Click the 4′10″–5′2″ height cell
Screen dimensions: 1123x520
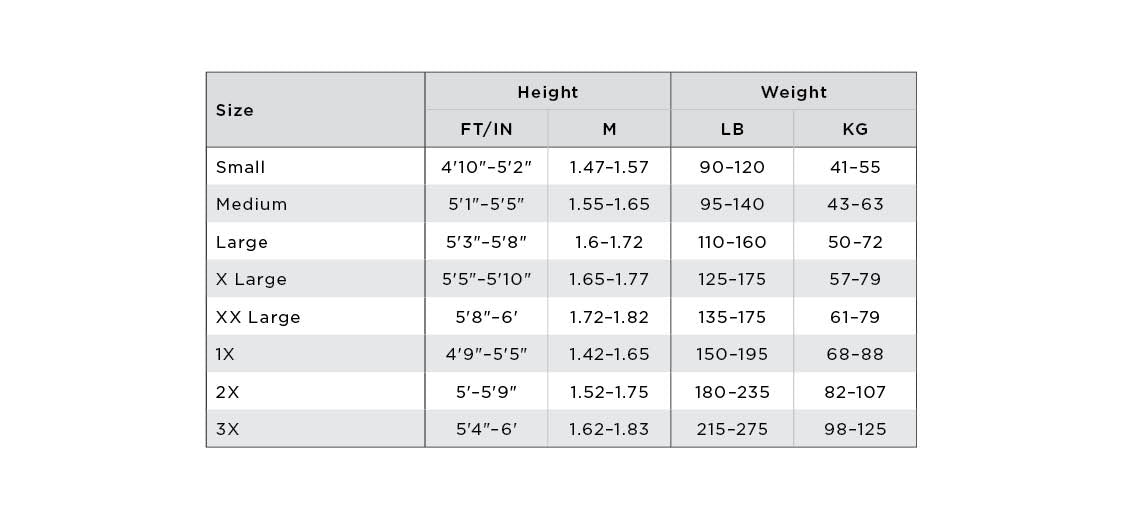pyautogui.click(x=486, y=167)
